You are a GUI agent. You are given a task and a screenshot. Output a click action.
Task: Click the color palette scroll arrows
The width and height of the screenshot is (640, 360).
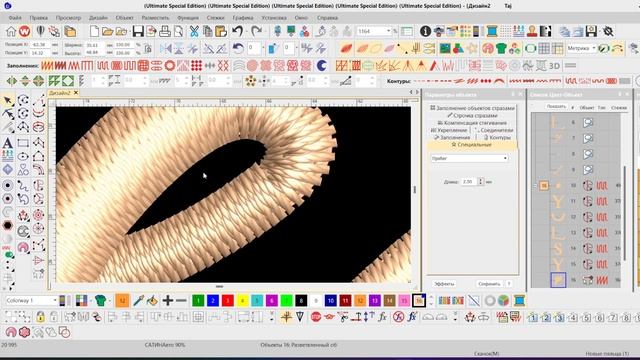pos(431,301)
